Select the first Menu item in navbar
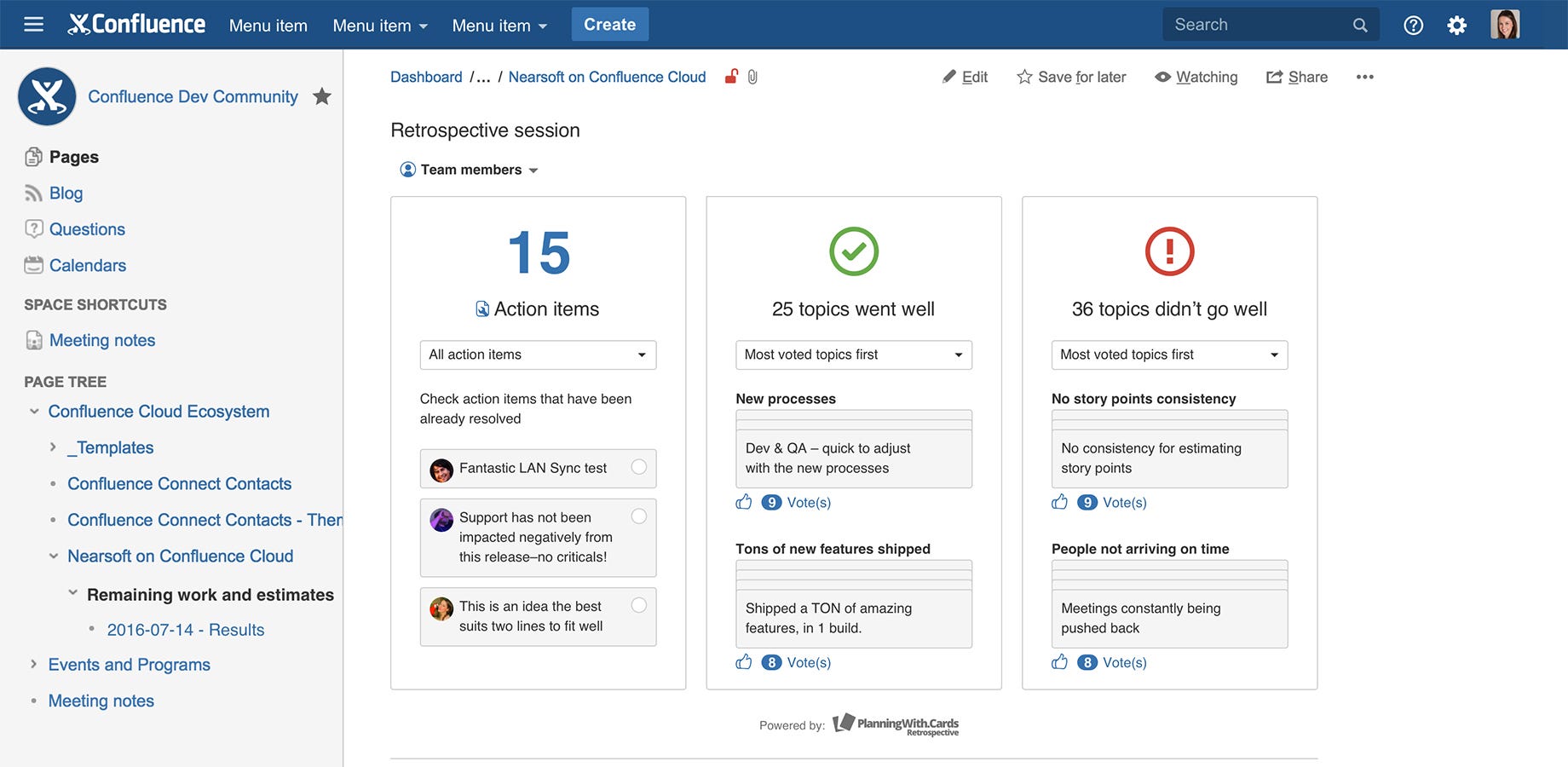The image size is (1568, 767). [268, 26]
